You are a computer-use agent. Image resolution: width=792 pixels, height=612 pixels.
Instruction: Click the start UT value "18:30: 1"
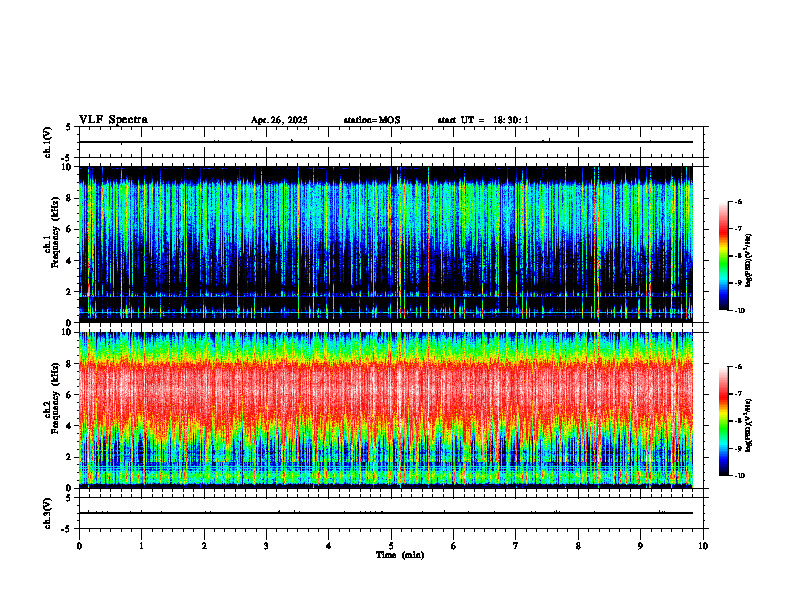[511, 120]
